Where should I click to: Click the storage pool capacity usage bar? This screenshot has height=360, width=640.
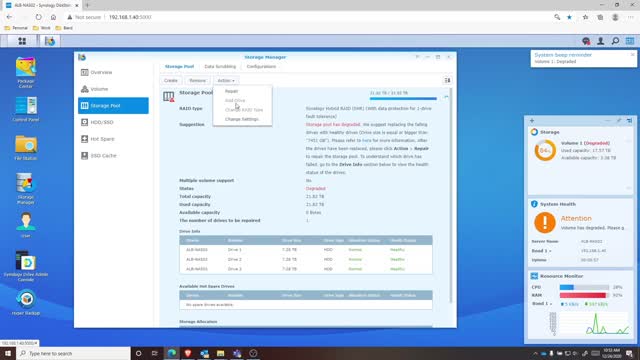pyautogui.click(x=403, y=98)
